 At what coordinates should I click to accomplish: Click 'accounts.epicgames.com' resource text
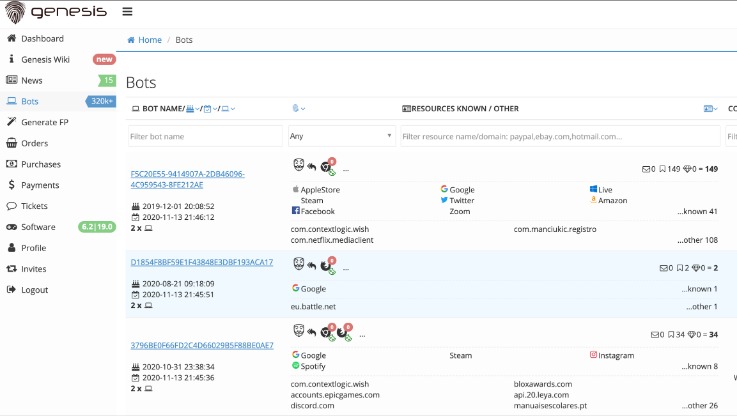tap(335, 395)
